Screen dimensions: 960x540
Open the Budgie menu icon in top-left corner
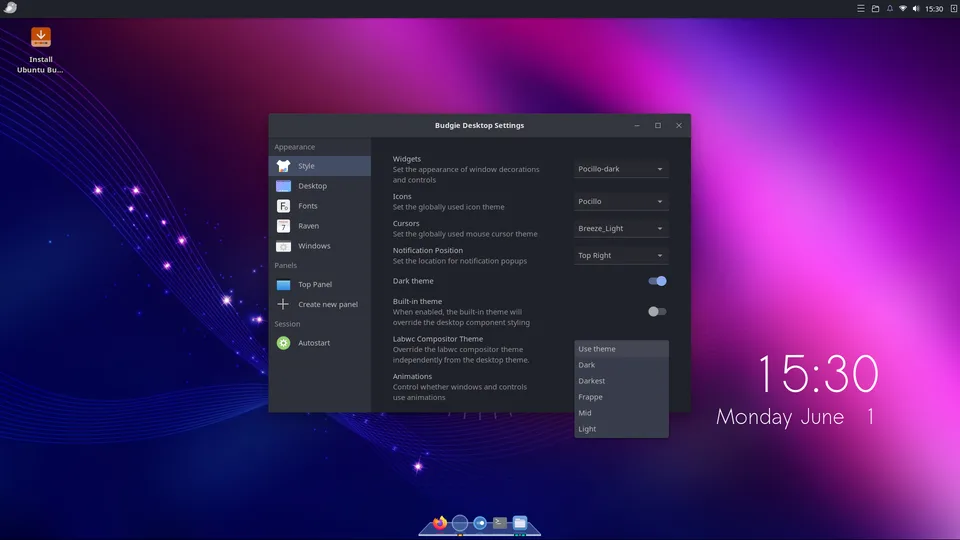[10, 8]
